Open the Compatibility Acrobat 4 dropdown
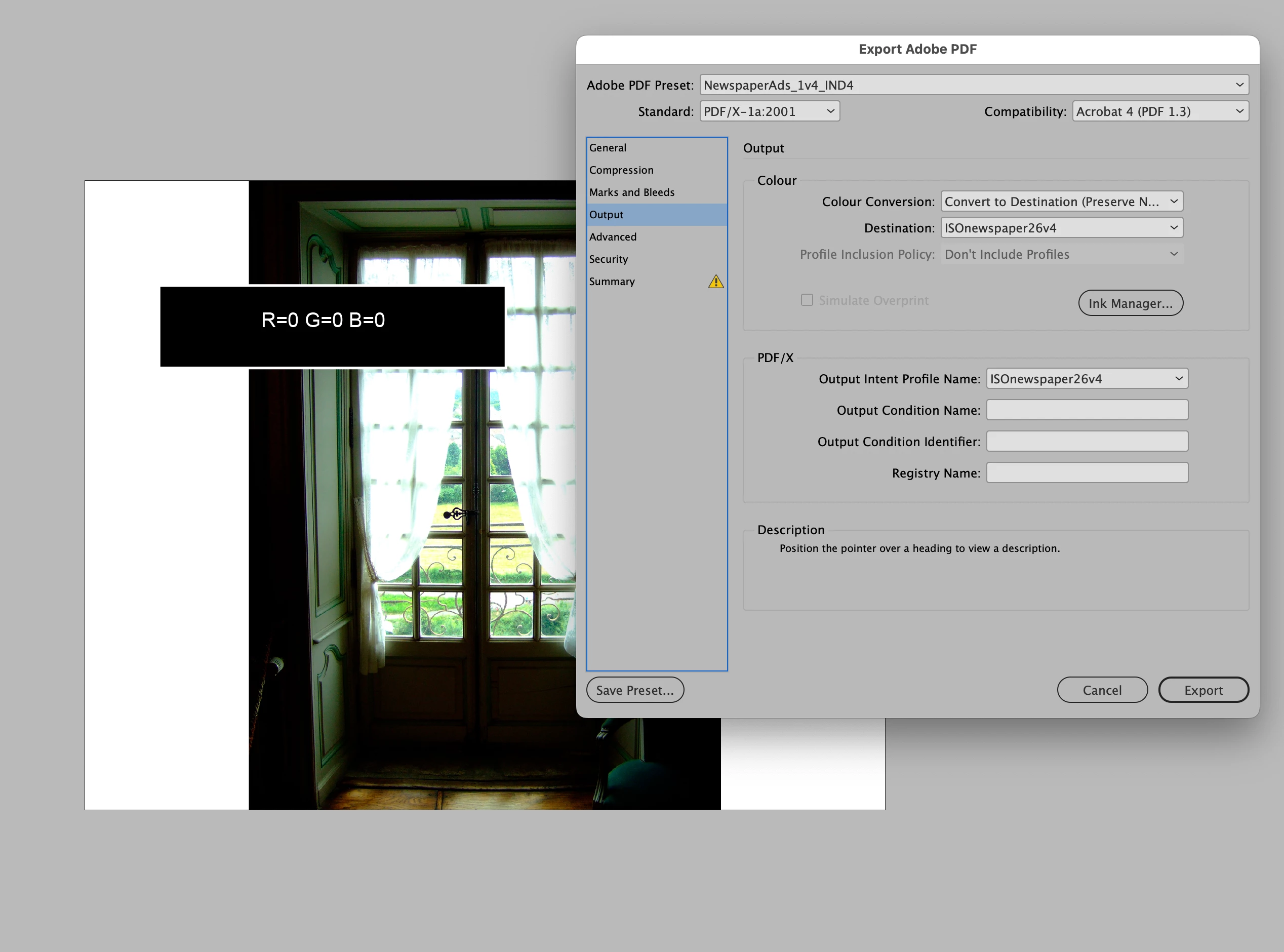The image size is (1284, 952). click(1159, 111)
